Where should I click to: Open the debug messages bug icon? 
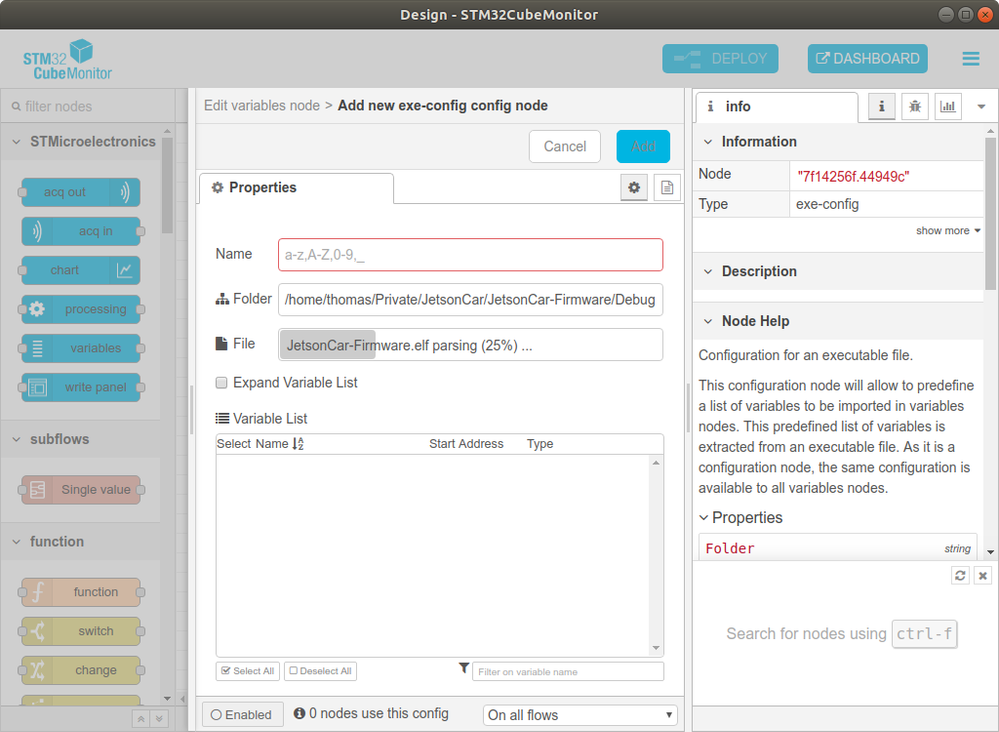[915, 106]
